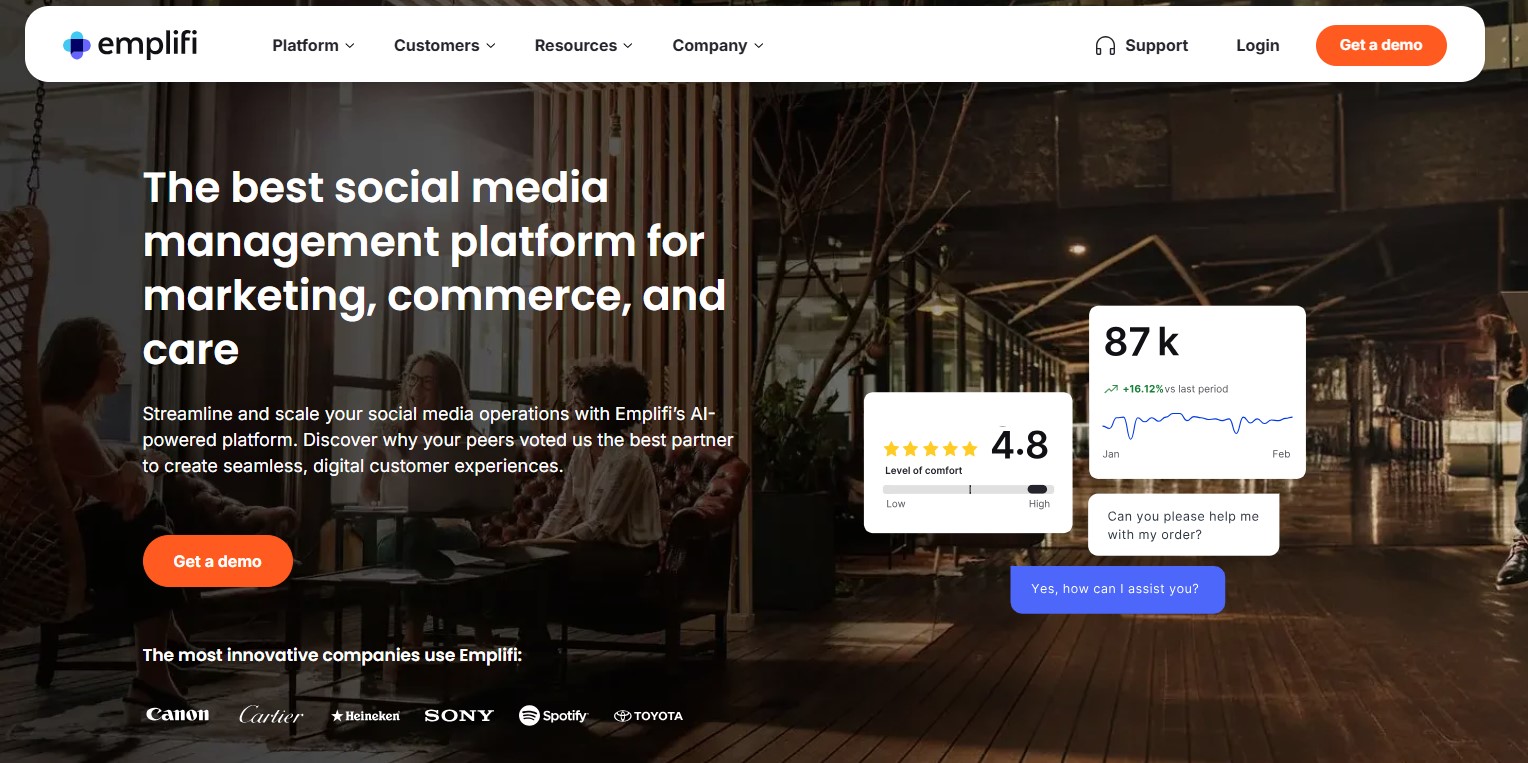1528x763 pixels.
Task: Select the fifth rating star
Action: pyautogui.click(x=969, y=448)
